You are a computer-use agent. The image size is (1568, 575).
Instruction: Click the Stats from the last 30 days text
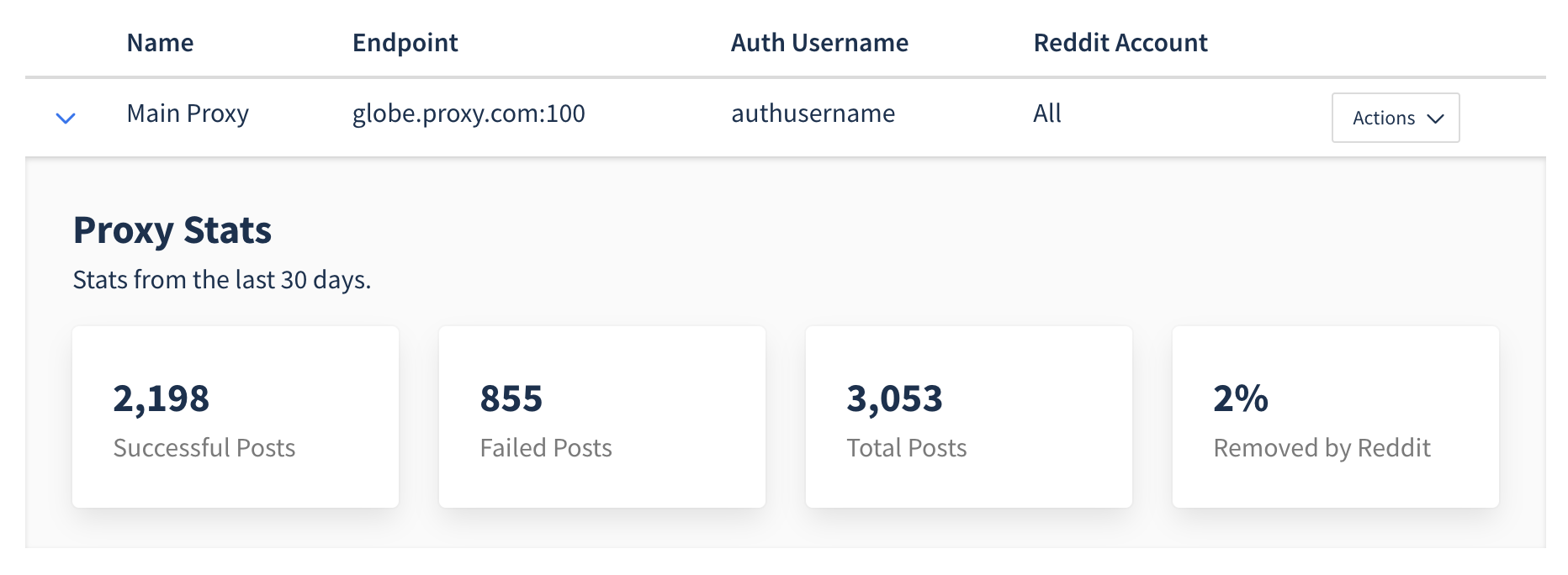[x=222, y=280]
